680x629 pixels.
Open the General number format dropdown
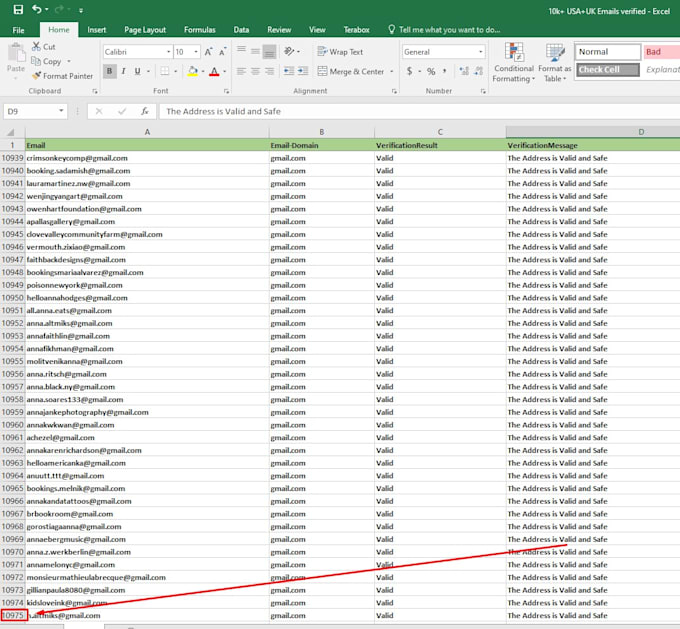coord(481,52)
